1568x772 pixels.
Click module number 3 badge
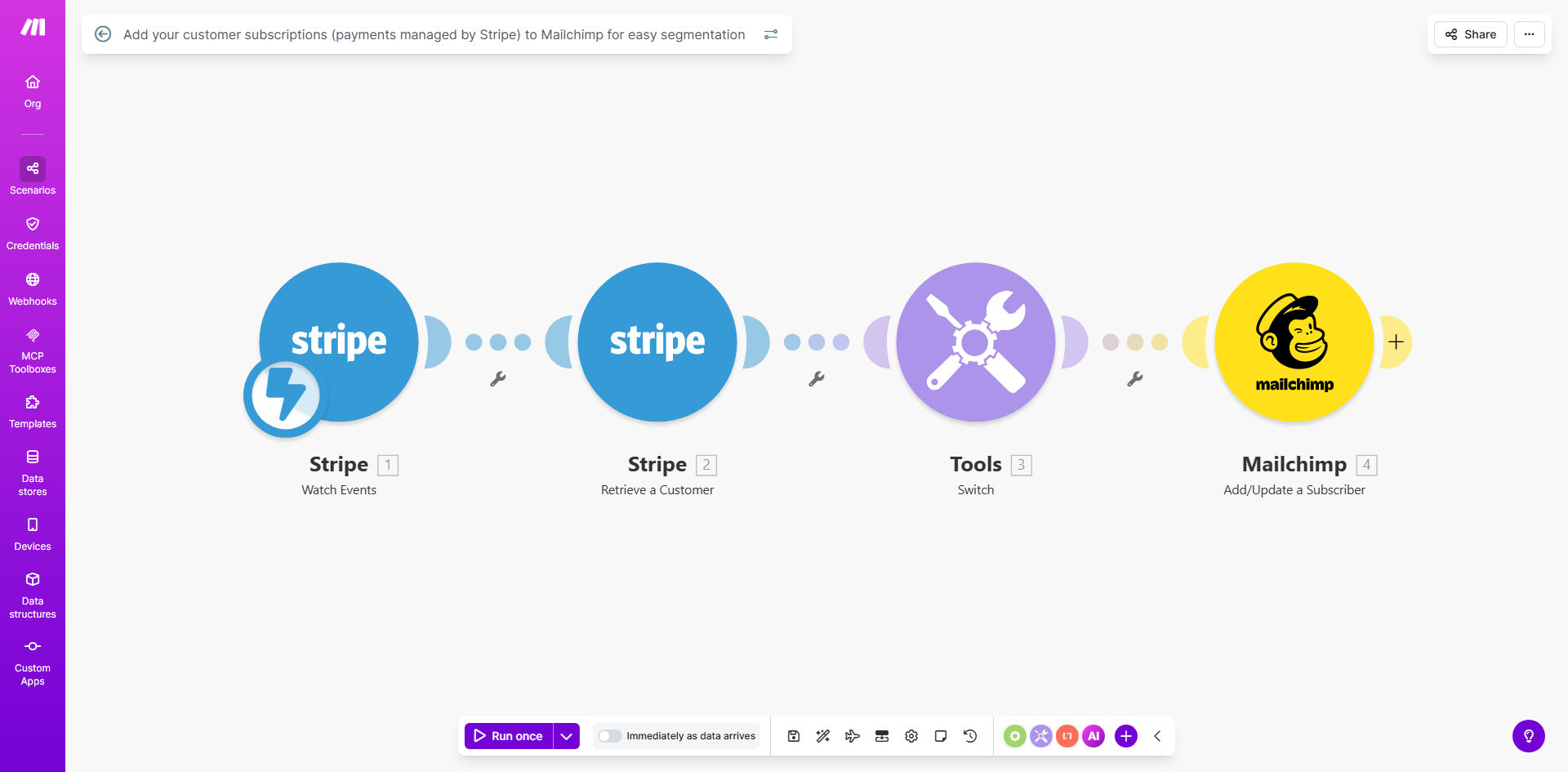[x=1021, y=465]
